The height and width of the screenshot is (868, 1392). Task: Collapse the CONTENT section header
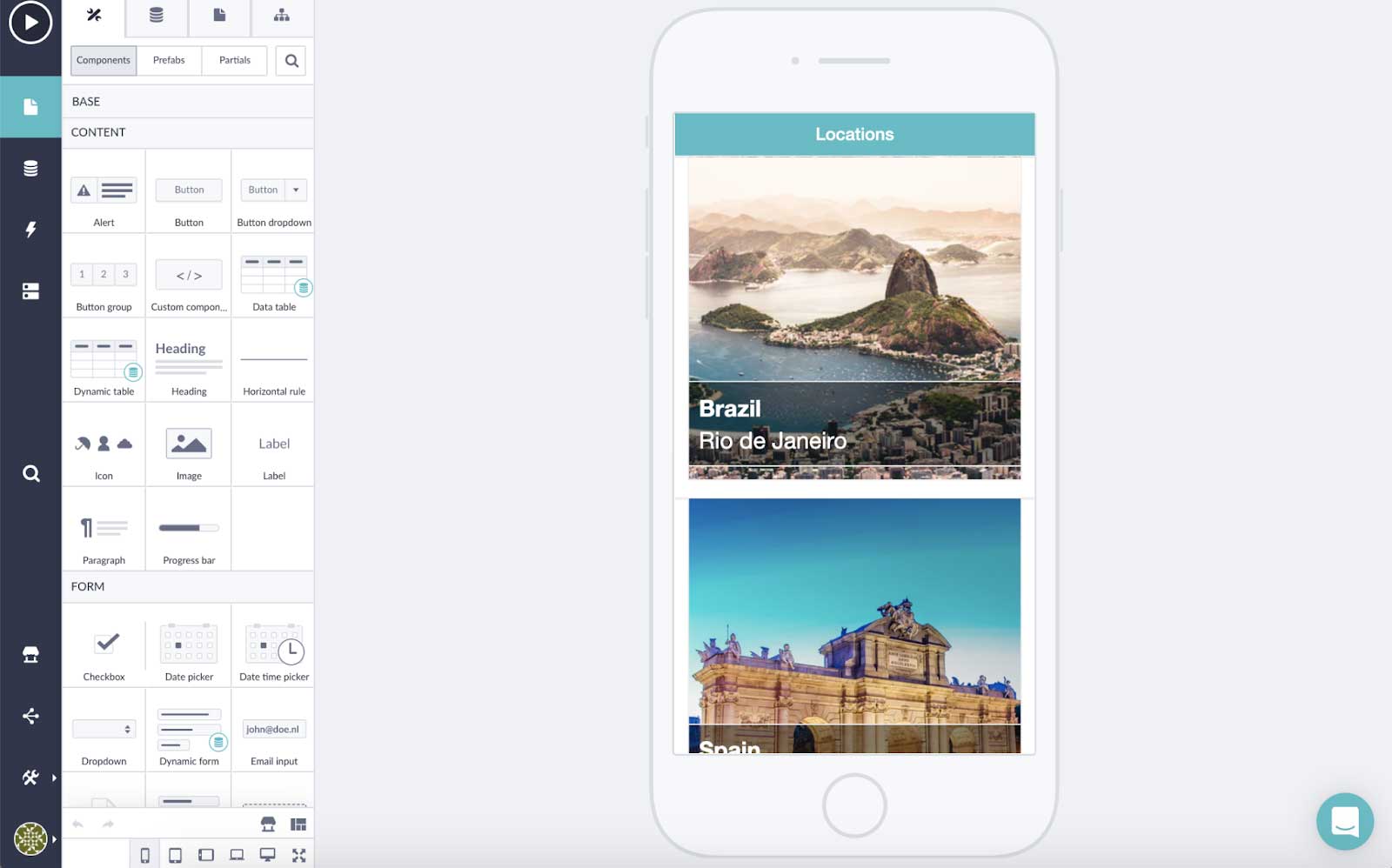point(188,132)
